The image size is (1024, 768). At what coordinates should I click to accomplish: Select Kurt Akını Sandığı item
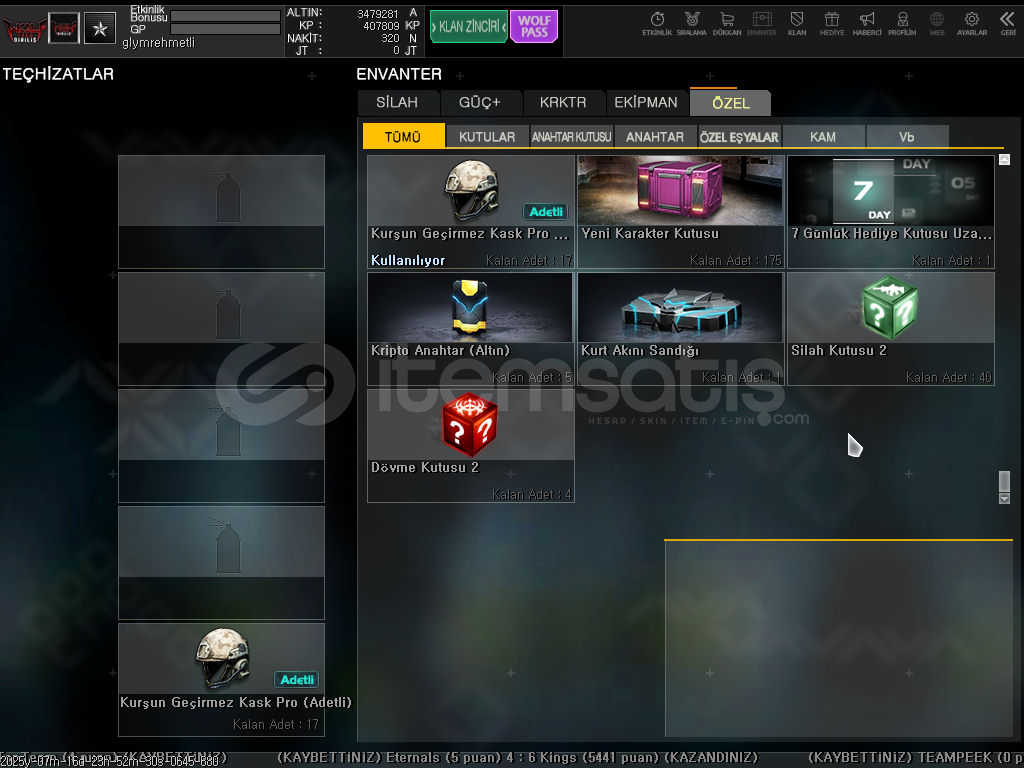point(680,328)
